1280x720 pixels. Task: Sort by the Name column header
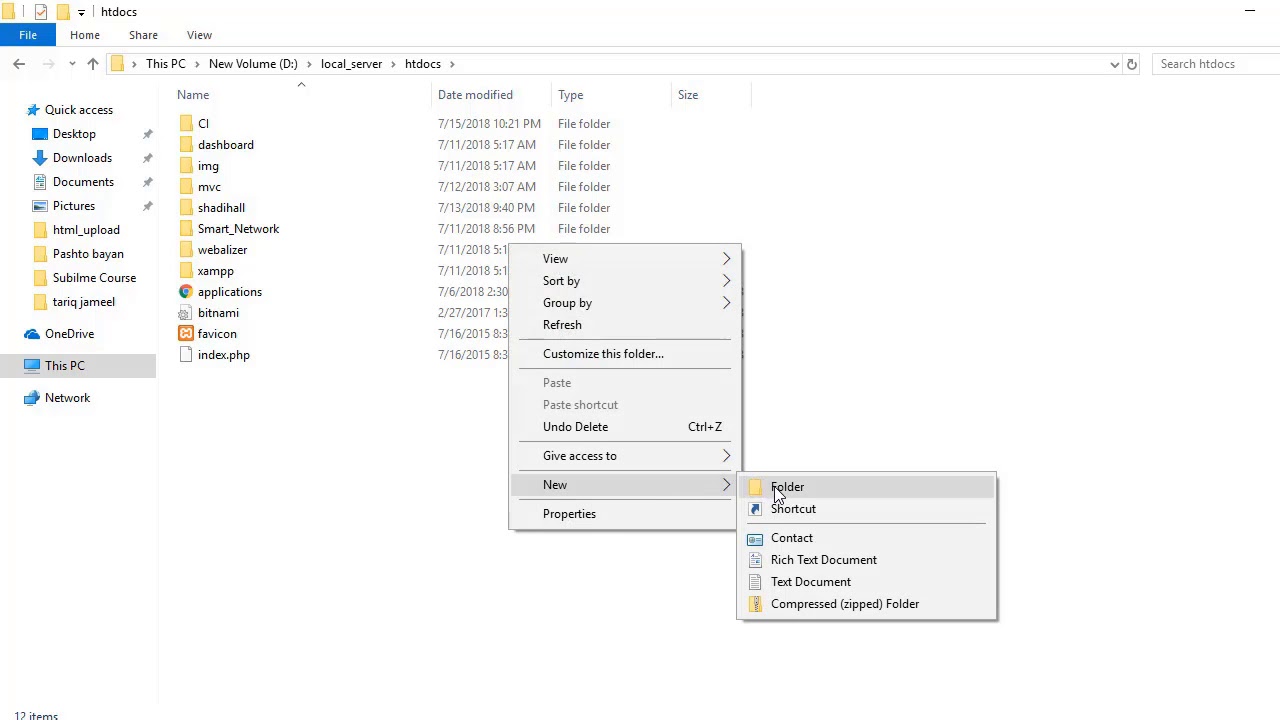pyautogui.click(x=193, y=95)
